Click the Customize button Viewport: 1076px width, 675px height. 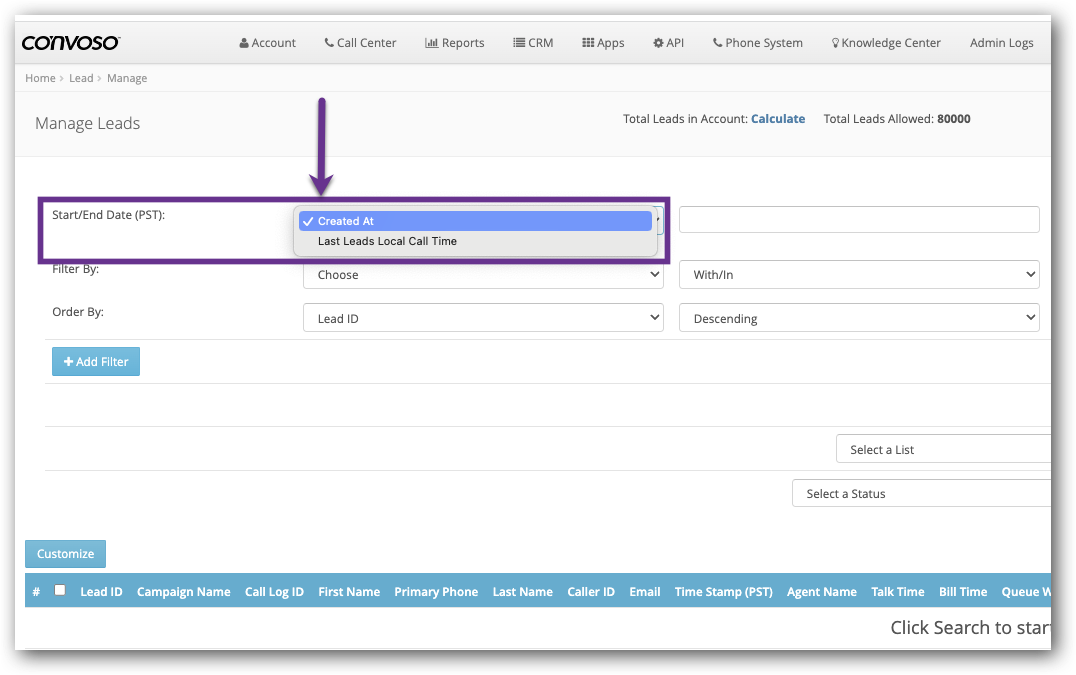click(x=65, y=554)
